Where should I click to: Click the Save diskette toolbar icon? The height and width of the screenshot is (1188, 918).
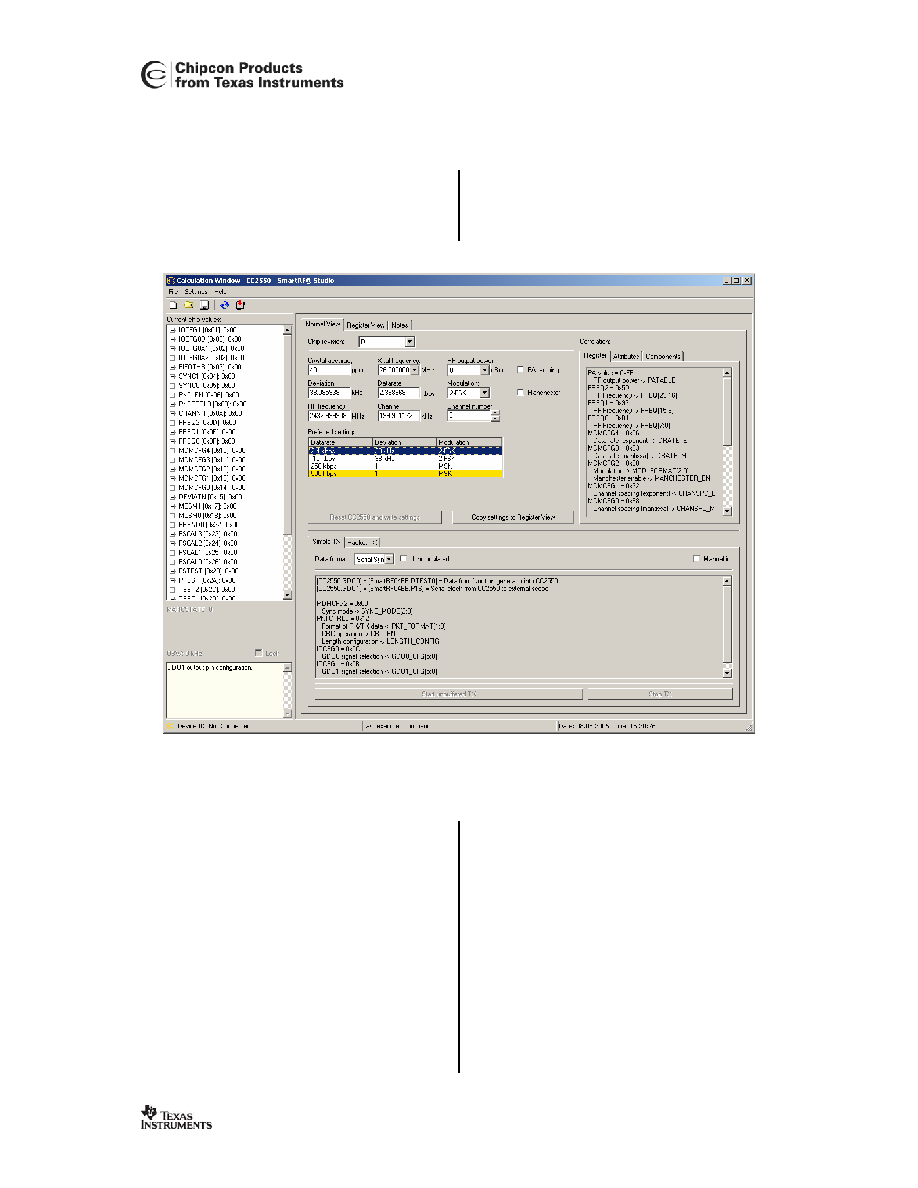[x=204, y=305]
